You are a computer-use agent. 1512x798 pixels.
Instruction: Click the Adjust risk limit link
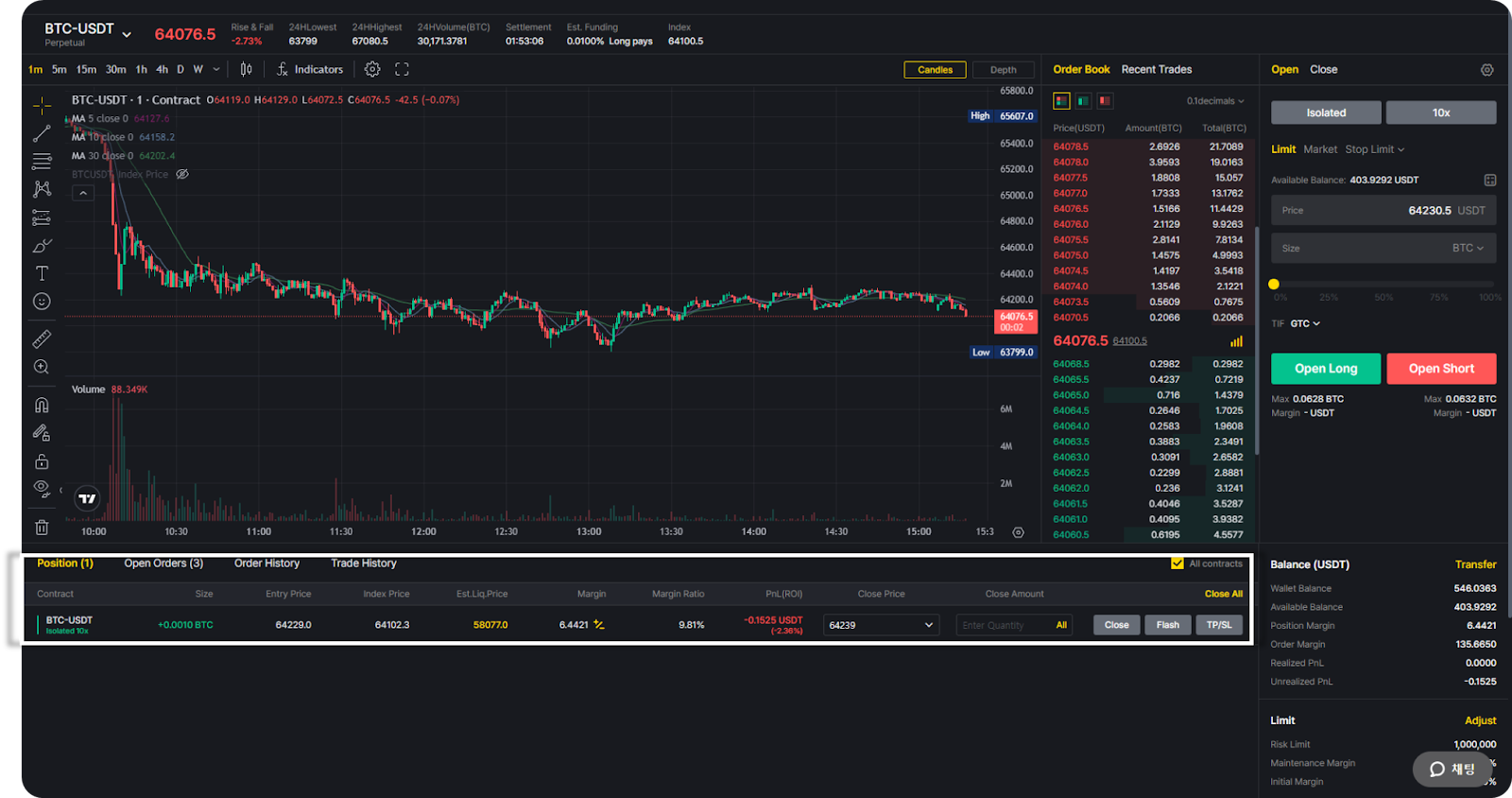pyautogui.click(x=1480, y=720)
